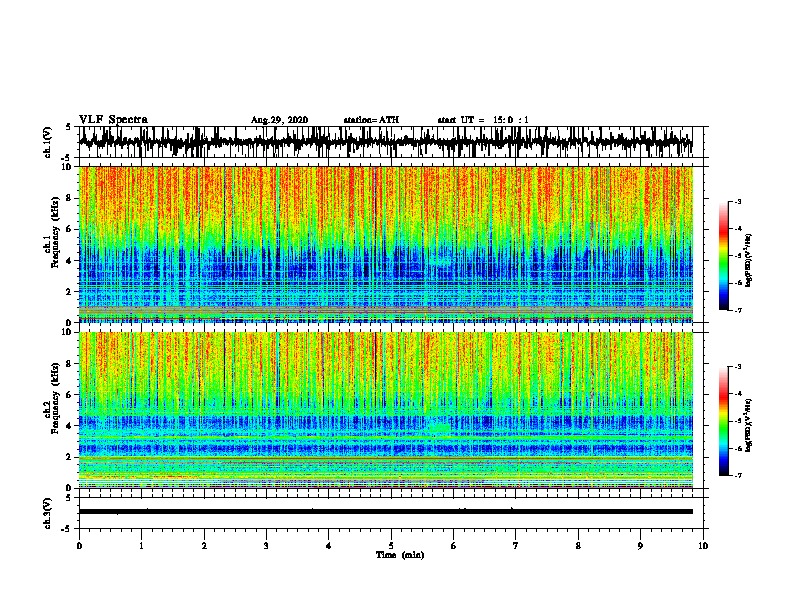
Task: Click time axis tick label "5"
Action: coord(391,546)
